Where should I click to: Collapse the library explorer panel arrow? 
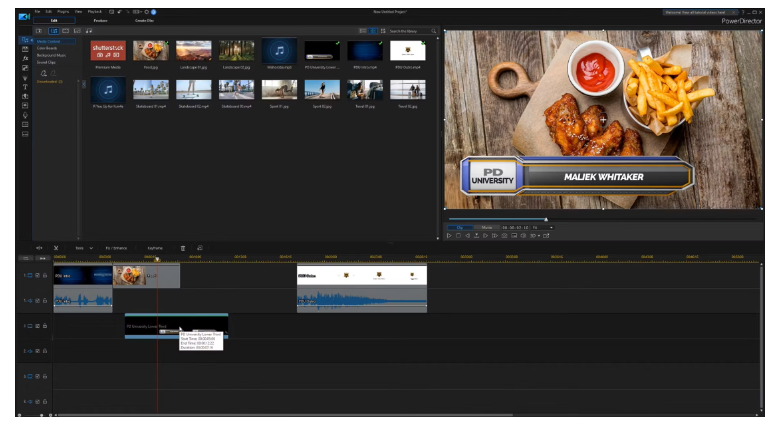(84, 85)
